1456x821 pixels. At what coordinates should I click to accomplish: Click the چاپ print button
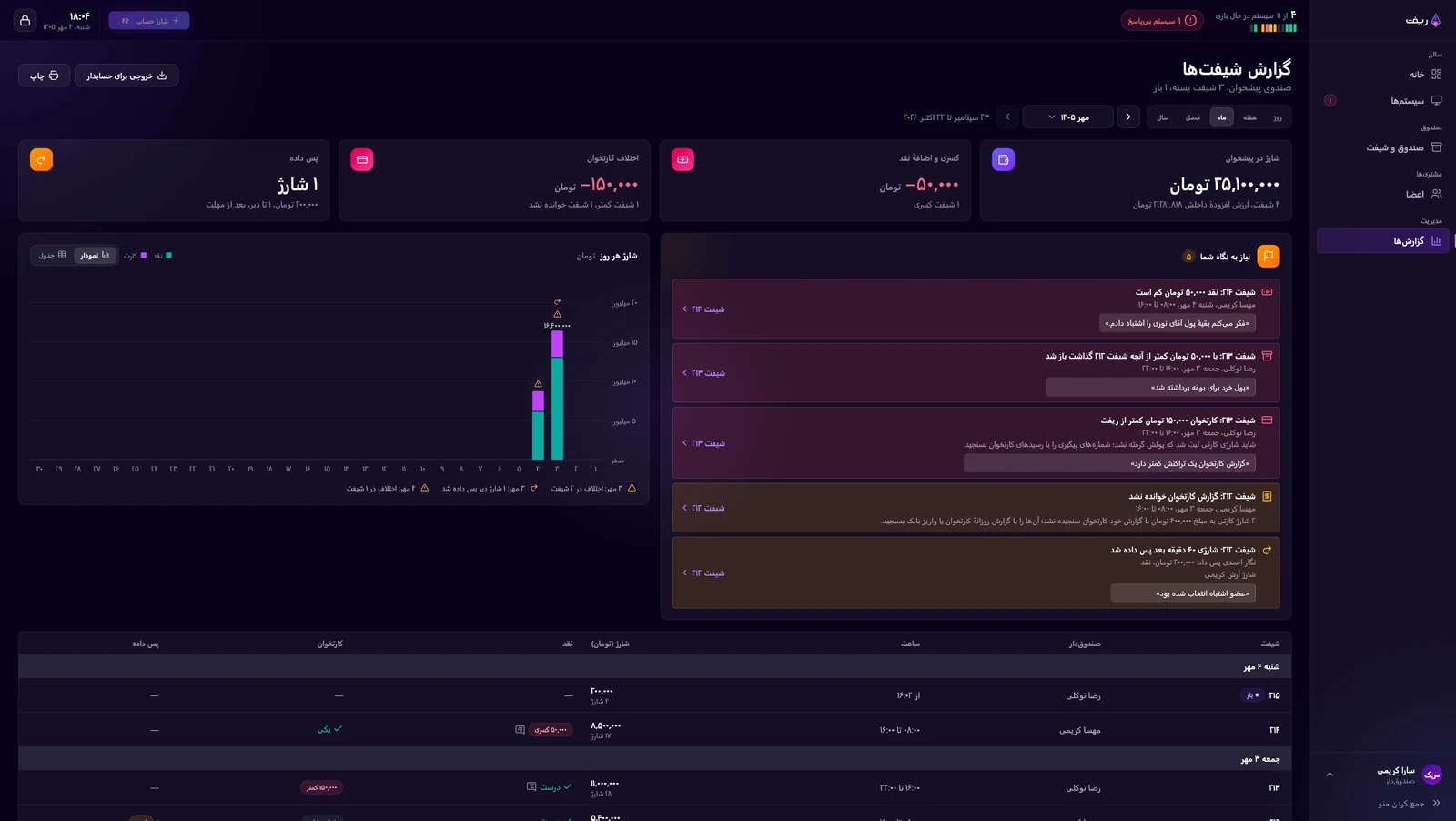pyautogui.click(x=44, y=76)
